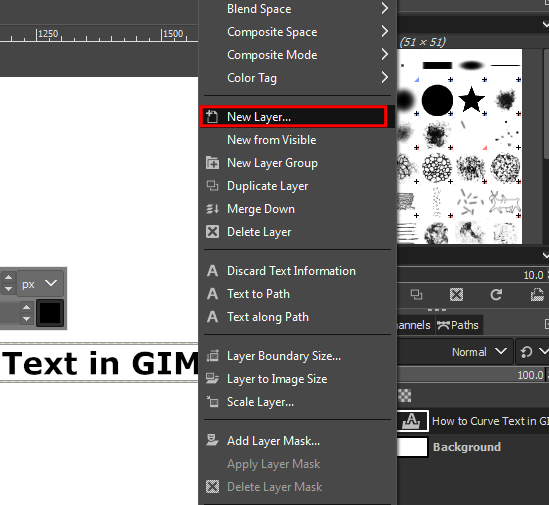
Task: Click the Add Layer Mask icon
Action: (x=212, y=441)
